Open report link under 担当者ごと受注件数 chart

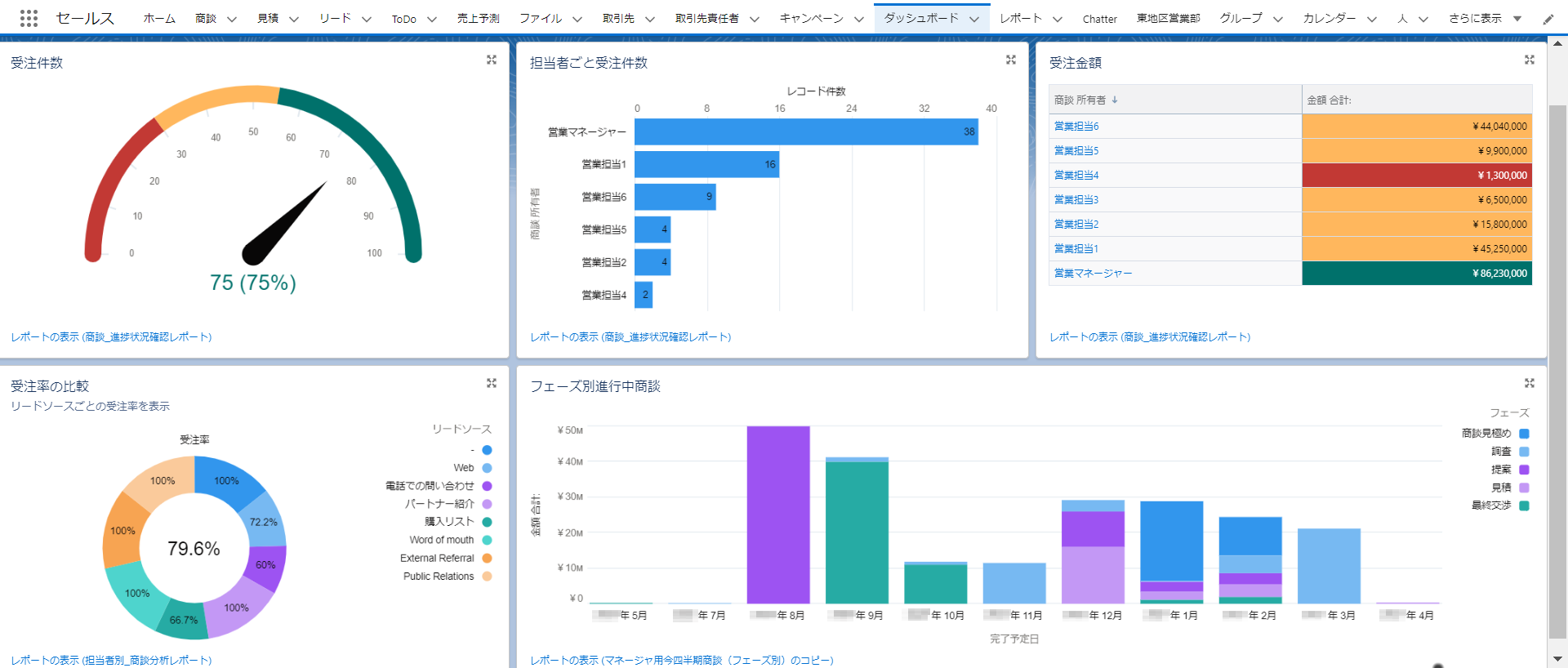tap(630, 336)
